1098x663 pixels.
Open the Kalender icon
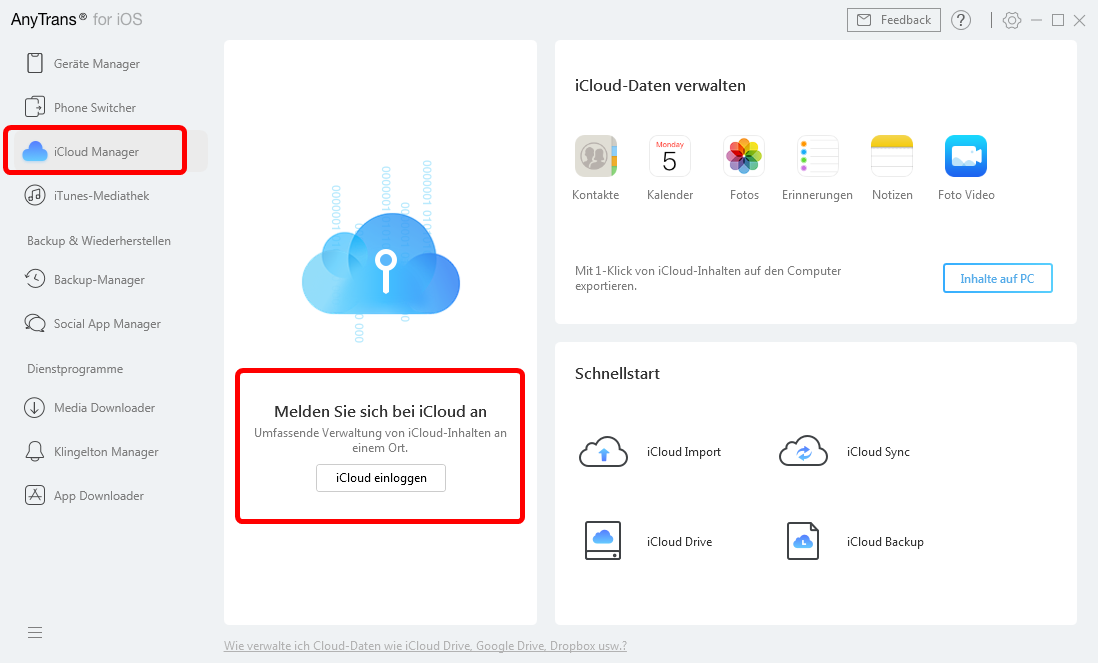point(670,156)
